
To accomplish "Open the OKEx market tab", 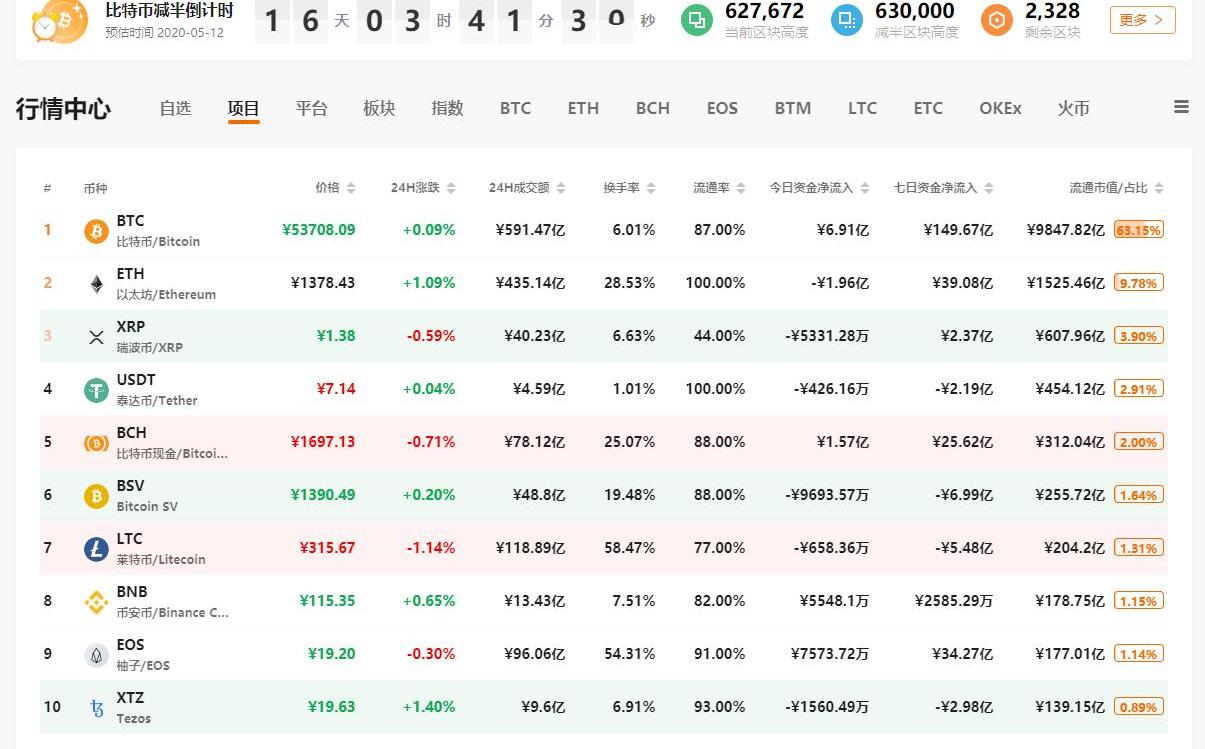I will click(x=1000, y=108).
